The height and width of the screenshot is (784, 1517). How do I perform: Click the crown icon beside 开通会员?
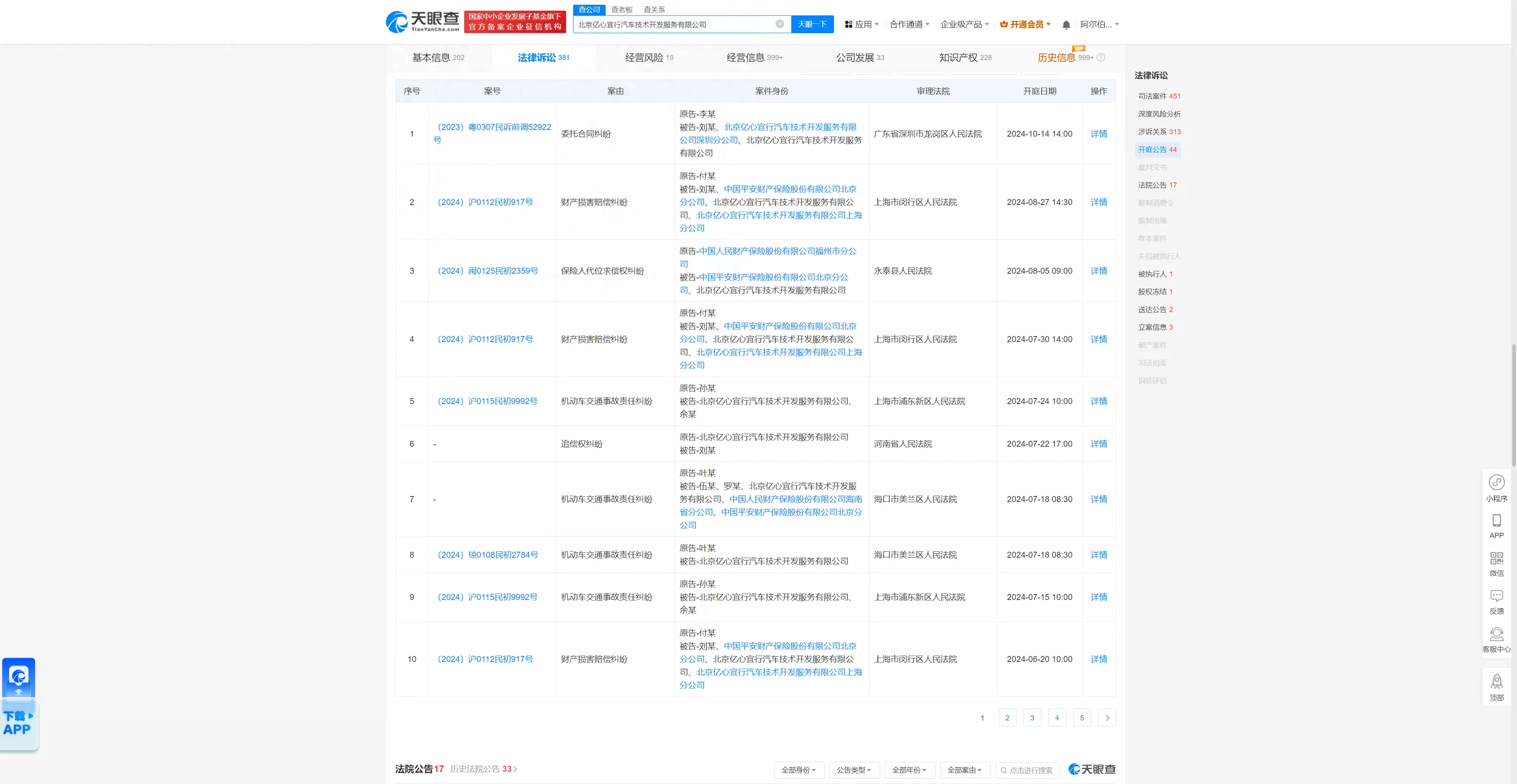coord(1003,25)
